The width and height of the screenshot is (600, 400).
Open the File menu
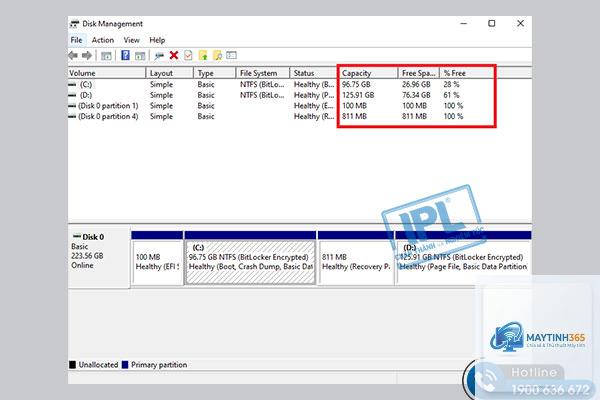pyautogui.click(x=76, y=40)
